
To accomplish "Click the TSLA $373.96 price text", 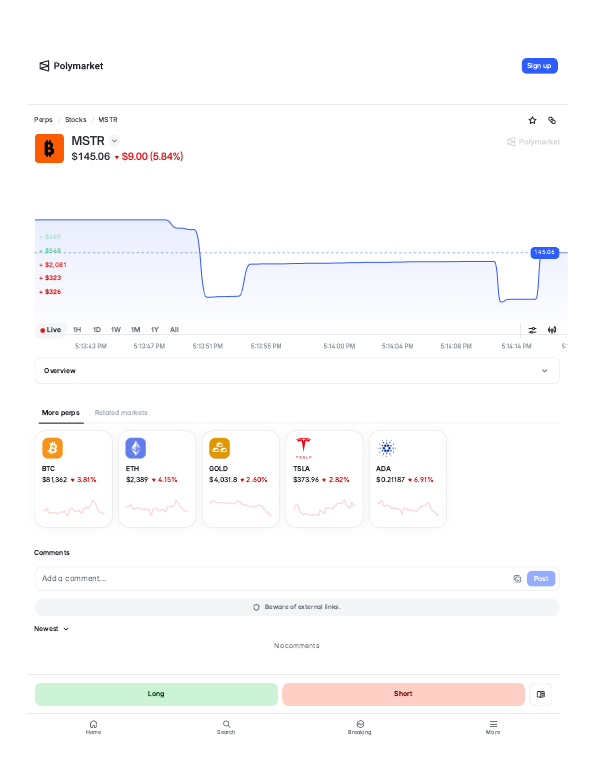I will pyautogui.click(x=306, y=480).
